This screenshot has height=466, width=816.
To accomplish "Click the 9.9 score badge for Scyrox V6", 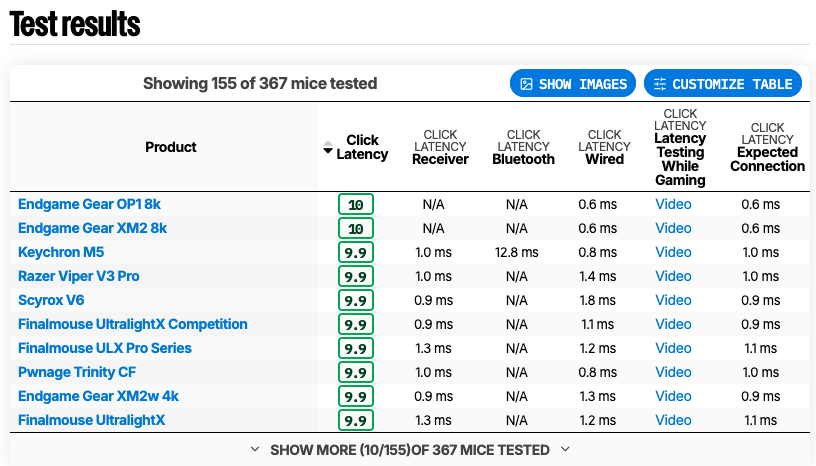I will [356, 300].
